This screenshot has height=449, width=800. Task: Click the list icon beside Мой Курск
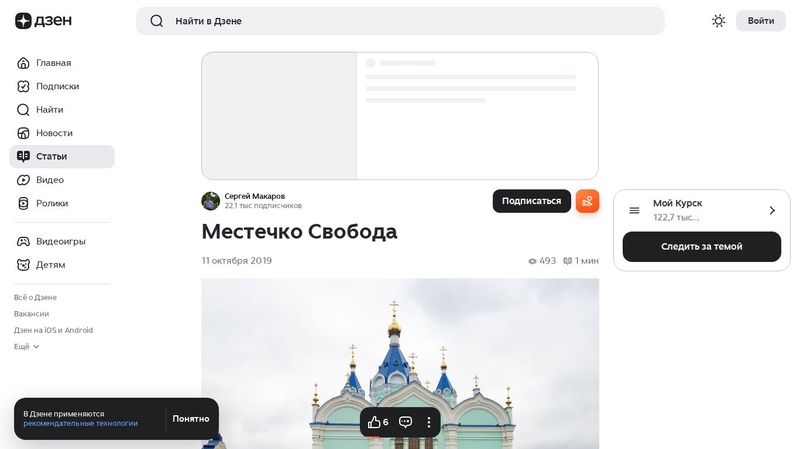tap(634, 210)
